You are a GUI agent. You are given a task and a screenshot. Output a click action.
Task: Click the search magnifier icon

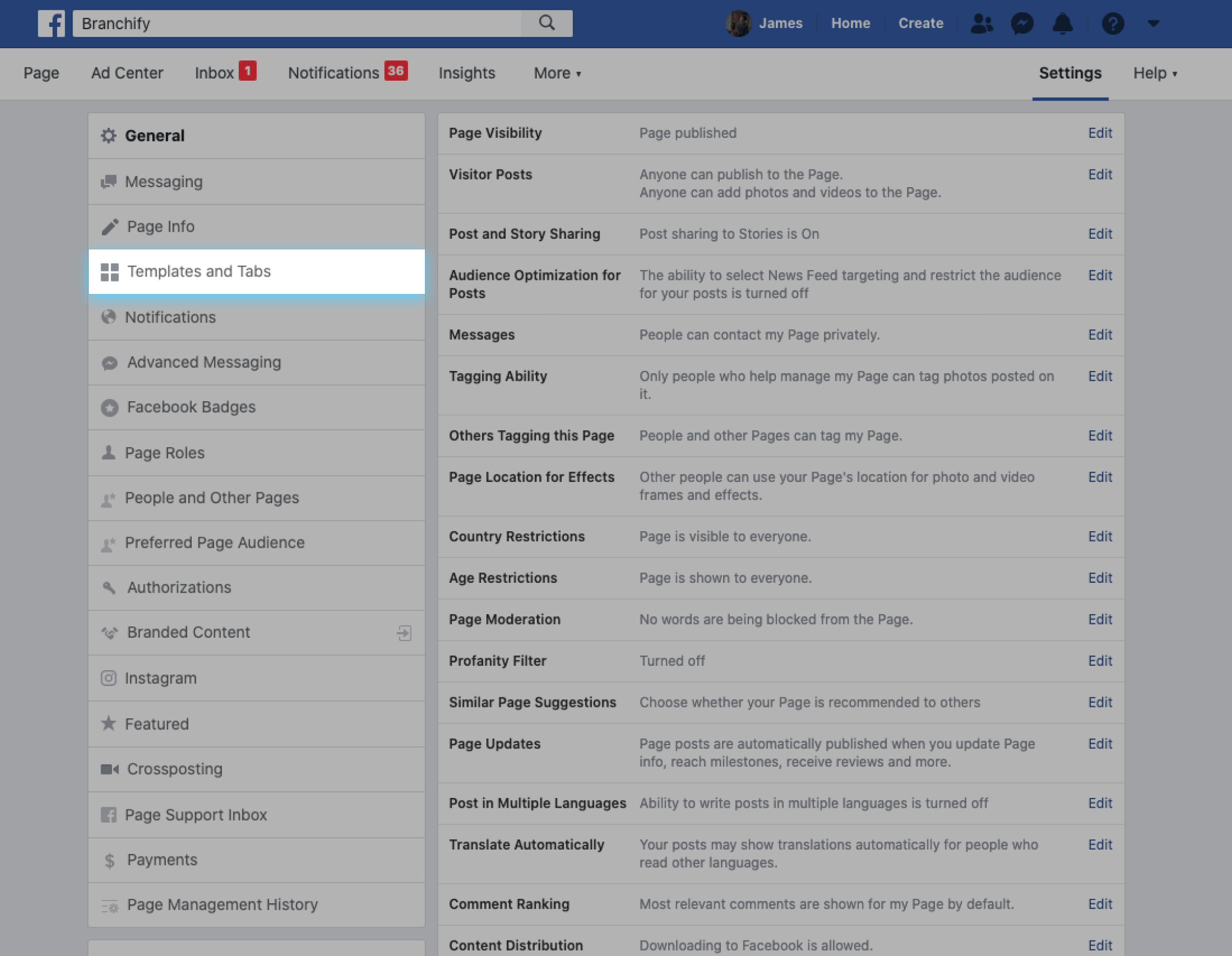(547, 23)
